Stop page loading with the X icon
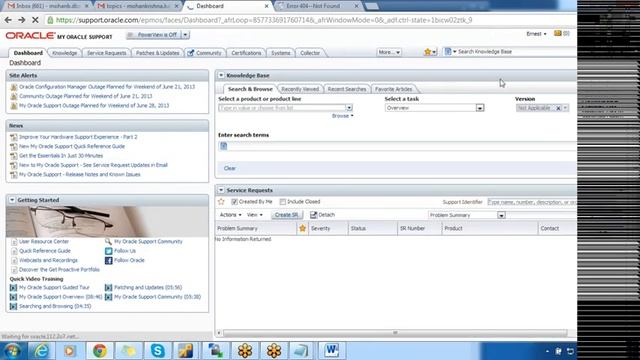 pos(35,20)
